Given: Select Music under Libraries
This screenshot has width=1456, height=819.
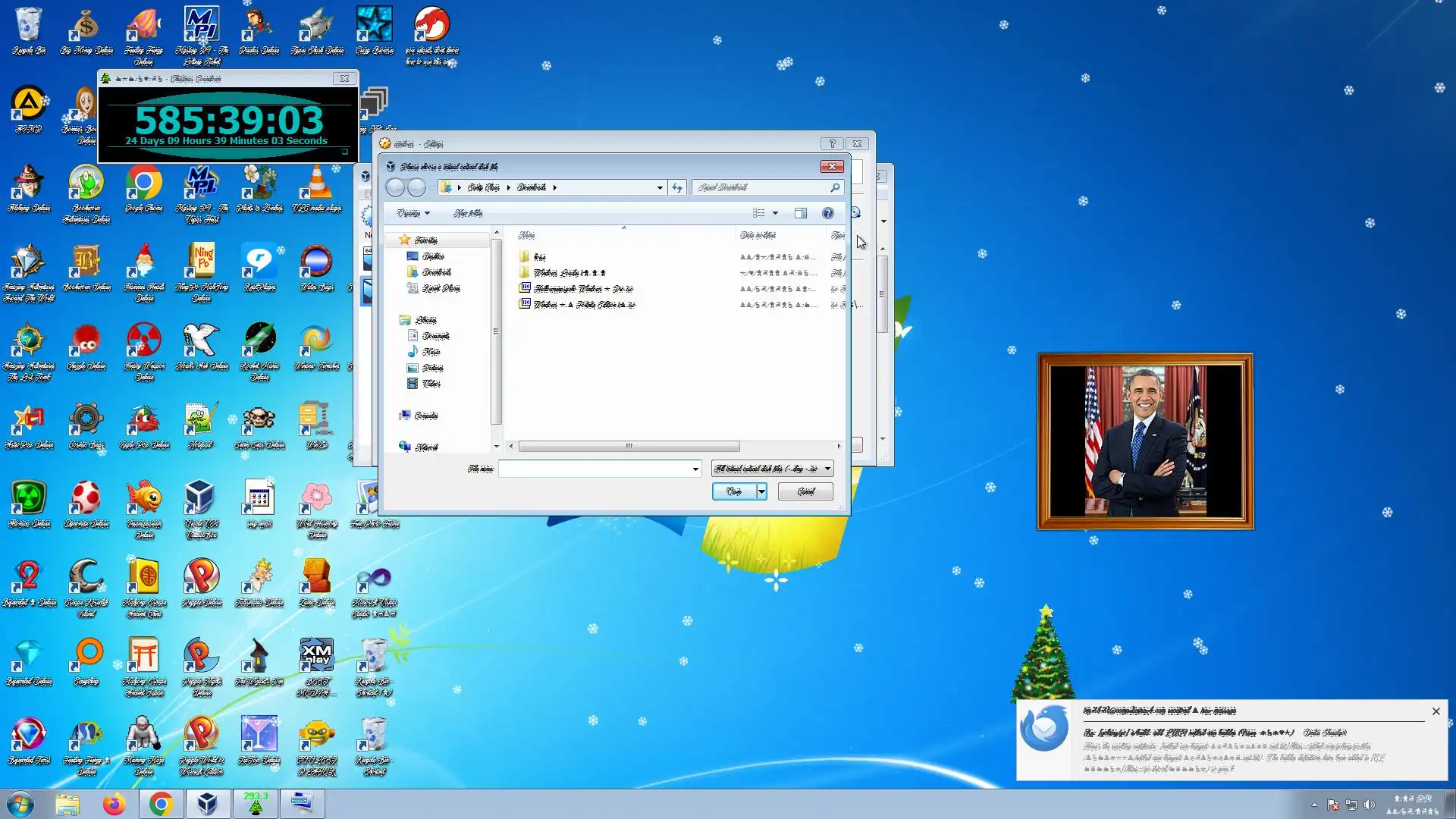Looking at the screenshot, I should pyautogui.click(x=431, y=352).
